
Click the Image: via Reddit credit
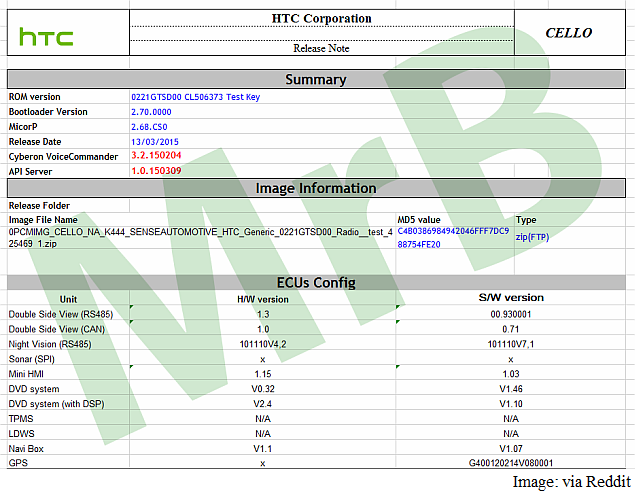point(572,482)
